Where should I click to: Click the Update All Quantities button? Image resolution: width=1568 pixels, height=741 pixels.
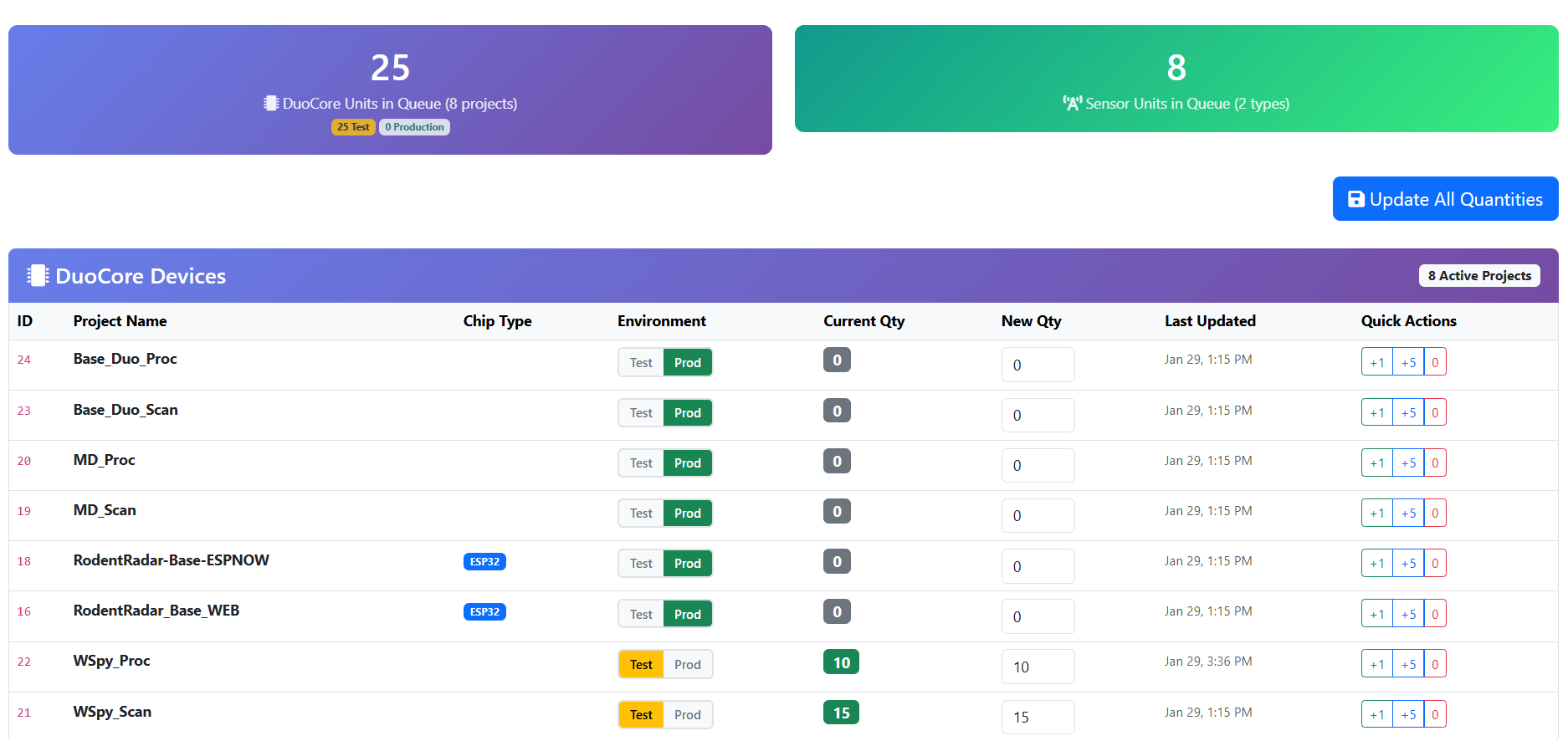pos(1445,199)
